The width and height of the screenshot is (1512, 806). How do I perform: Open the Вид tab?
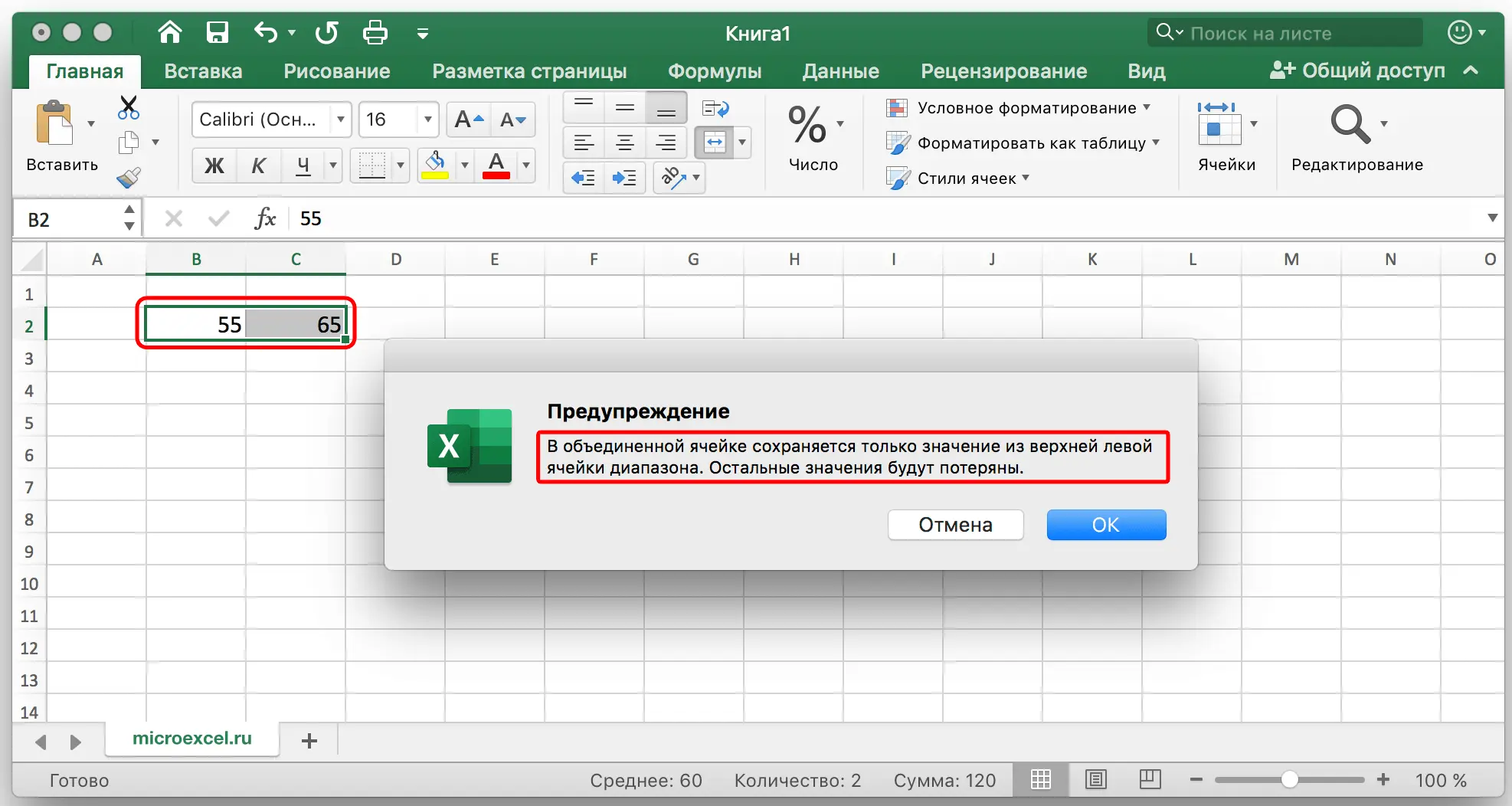coord(1146,71)
